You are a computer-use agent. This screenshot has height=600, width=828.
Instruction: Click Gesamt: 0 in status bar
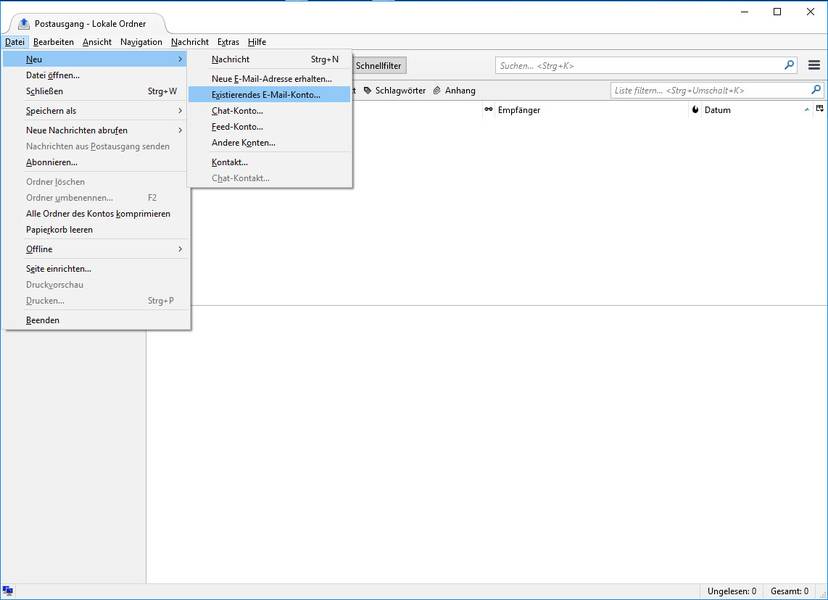(789, 591)
